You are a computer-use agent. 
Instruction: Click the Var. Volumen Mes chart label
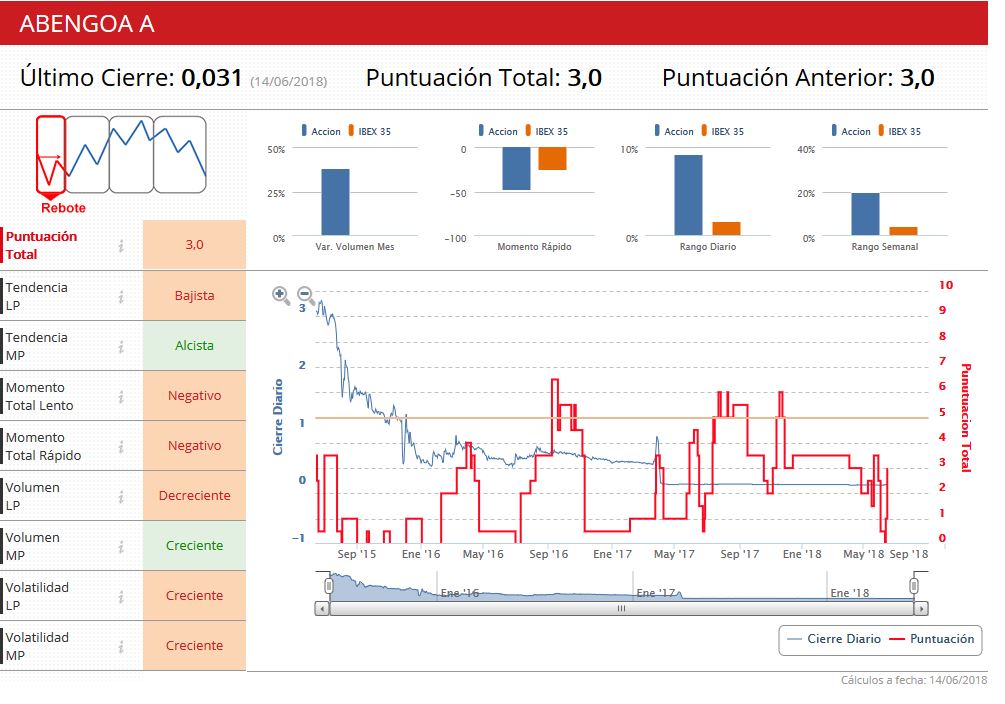tap(354, 247)
